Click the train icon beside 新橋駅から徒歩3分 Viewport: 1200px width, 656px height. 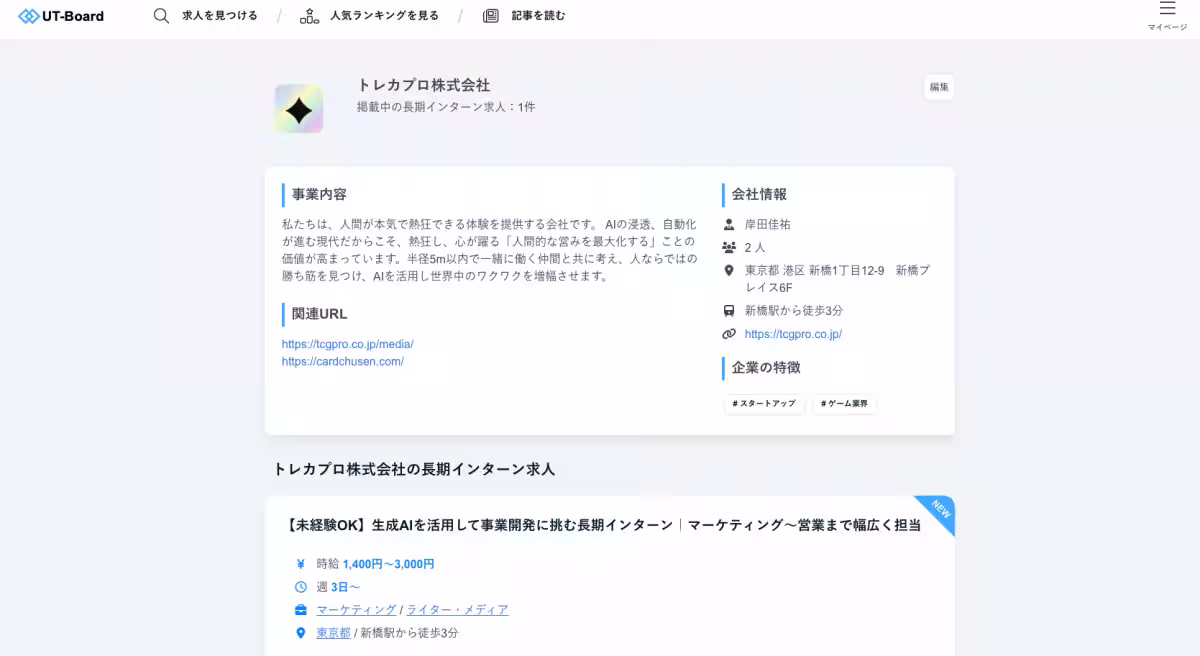(729, 311)
